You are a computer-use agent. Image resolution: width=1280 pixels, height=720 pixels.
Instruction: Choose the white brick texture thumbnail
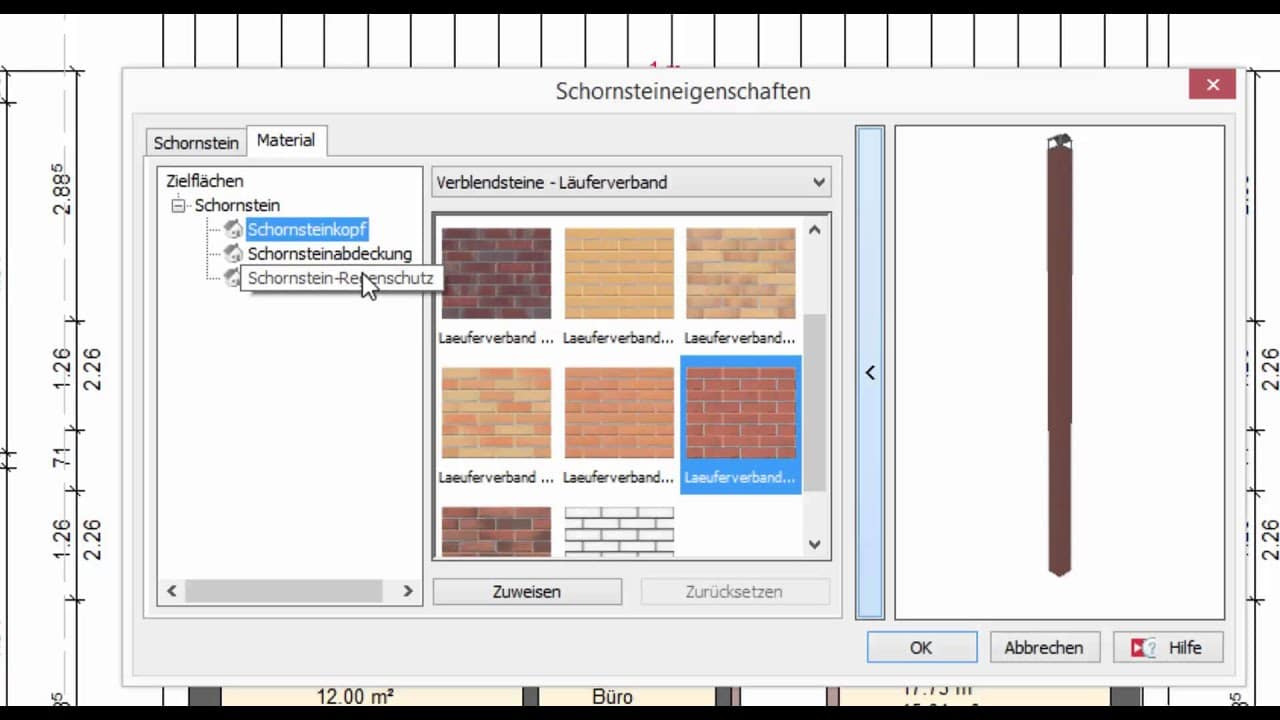coord(618,530)
